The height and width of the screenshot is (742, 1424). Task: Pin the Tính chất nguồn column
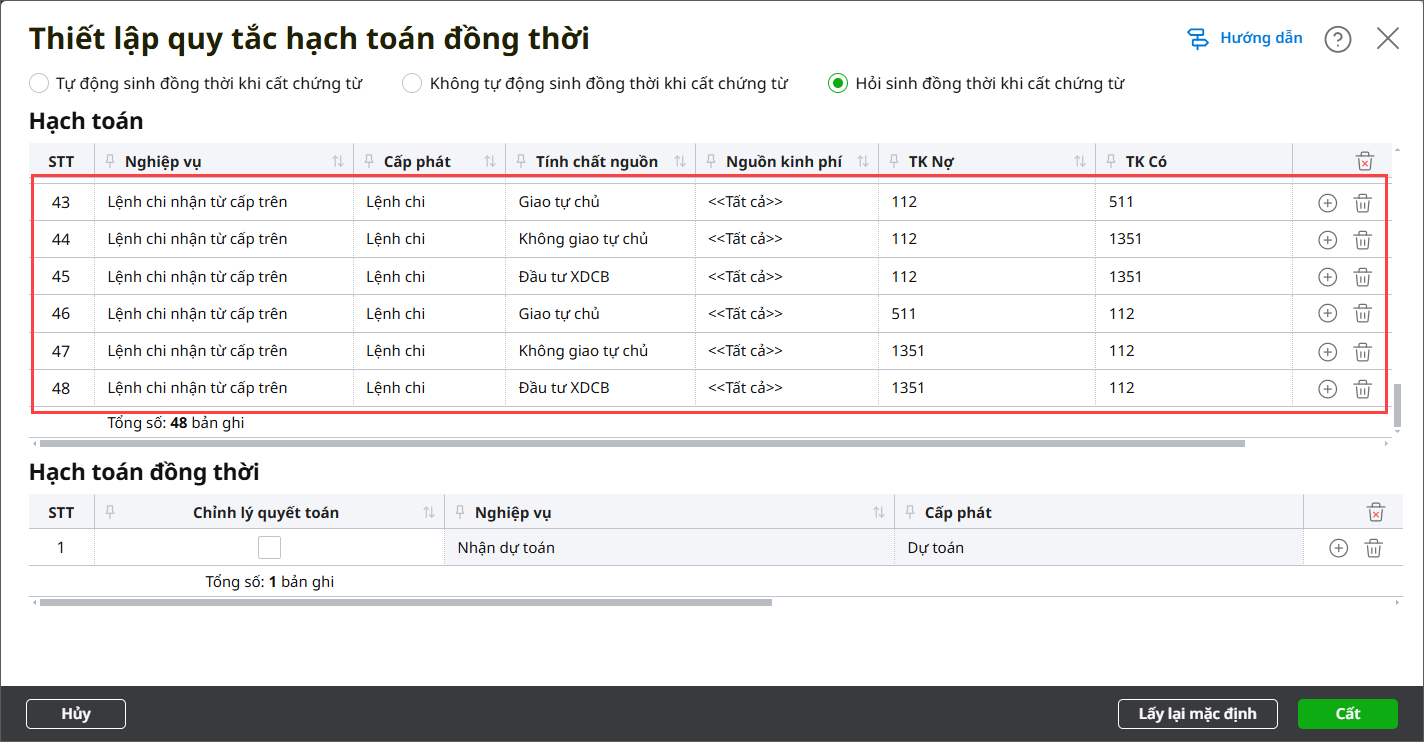pyautogui.click(x=521, y=161)
